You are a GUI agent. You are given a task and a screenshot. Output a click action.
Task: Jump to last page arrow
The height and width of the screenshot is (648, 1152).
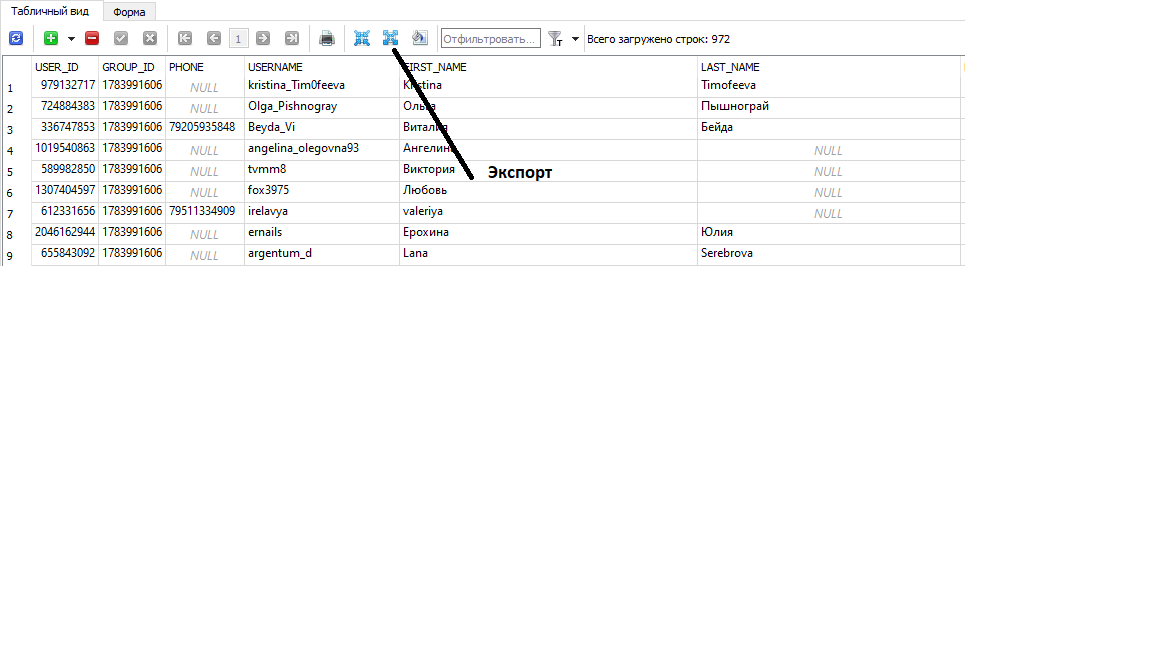291,38
